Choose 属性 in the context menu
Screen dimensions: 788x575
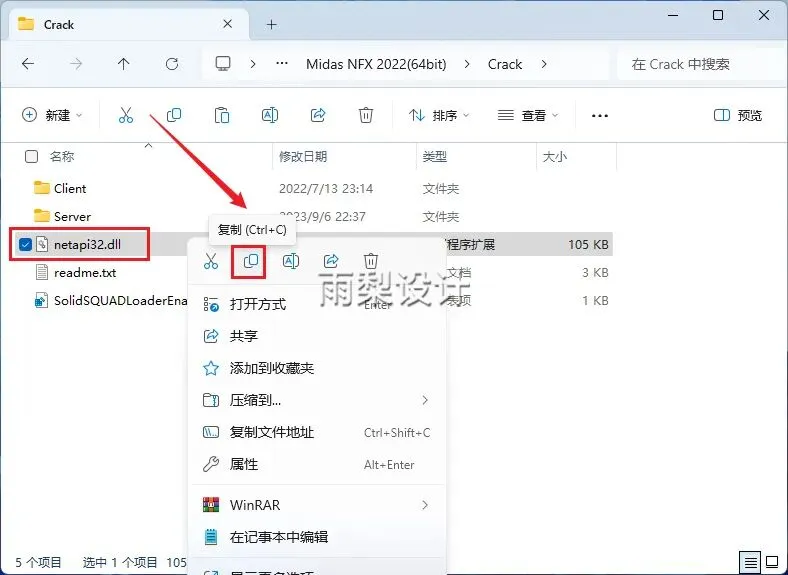(x=317, y=464)
